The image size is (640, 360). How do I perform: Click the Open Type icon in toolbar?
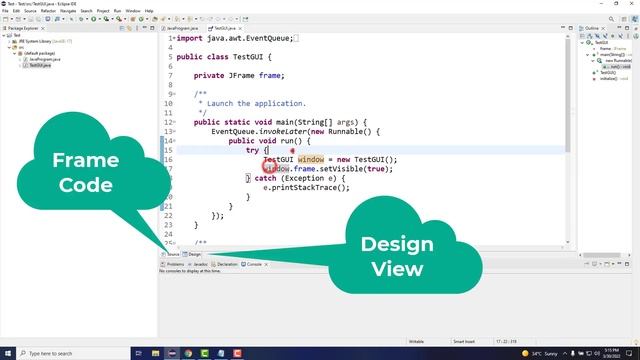click(155, 19)
